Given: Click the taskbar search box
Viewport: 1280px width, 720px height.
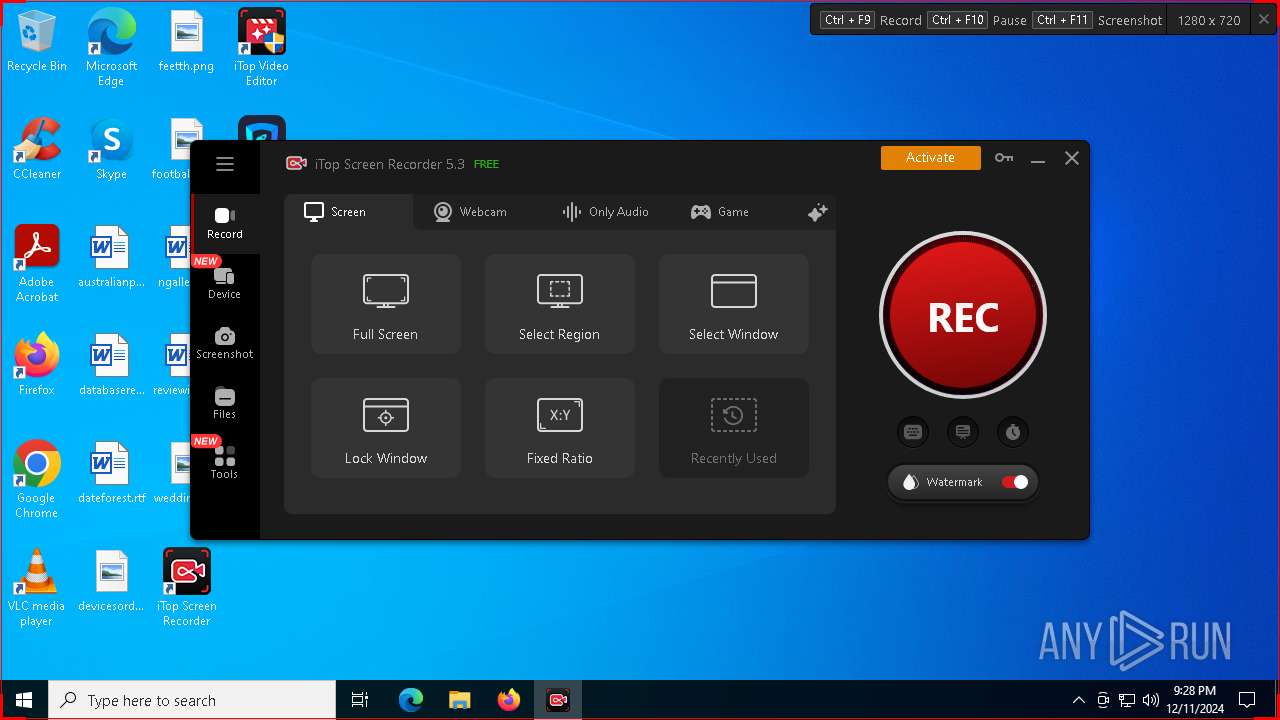Looking at the screenshot, I should [x=192, y=700].
